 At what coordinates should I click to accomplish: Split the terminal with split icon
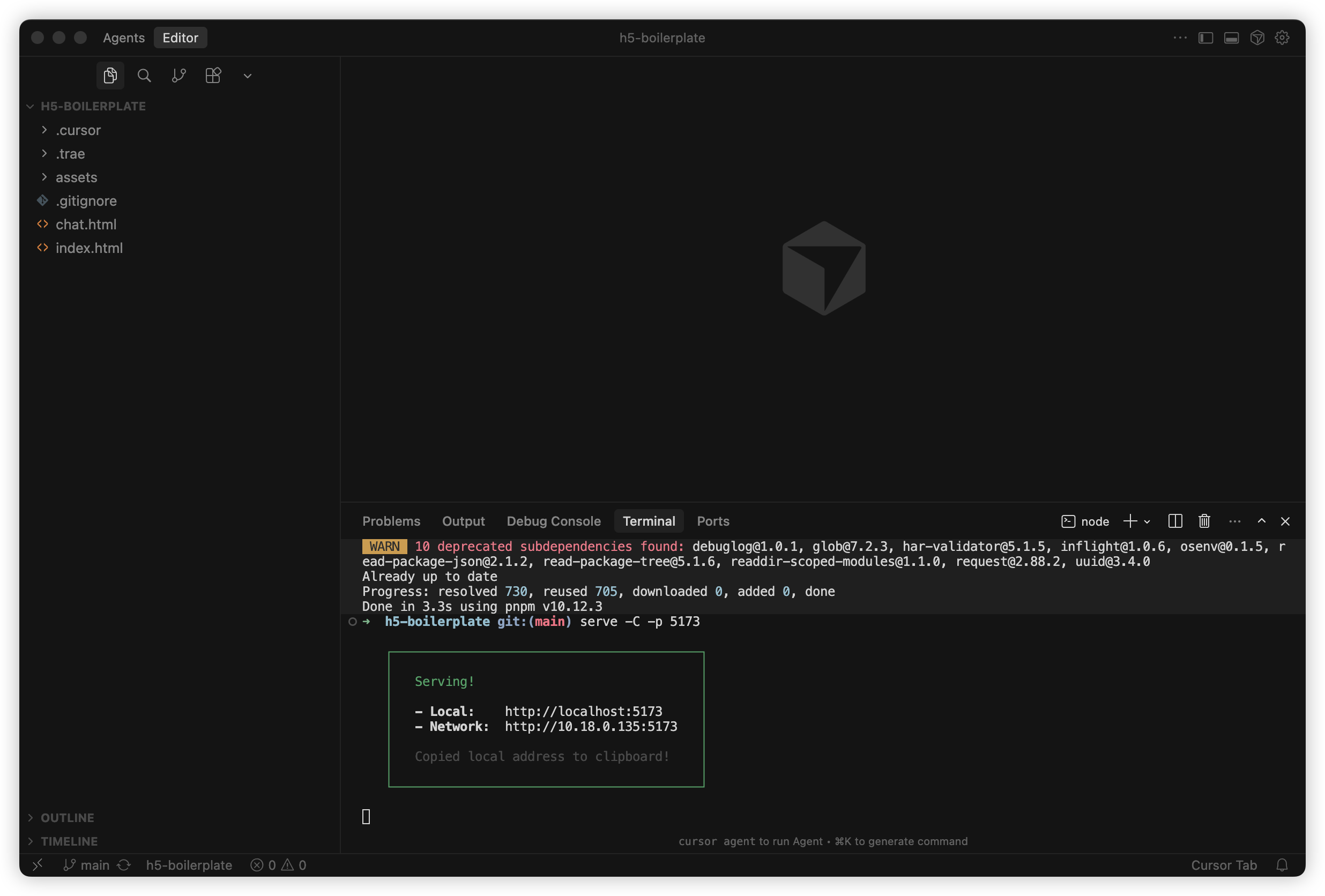pyautogui.click(x=1174, y=521)
